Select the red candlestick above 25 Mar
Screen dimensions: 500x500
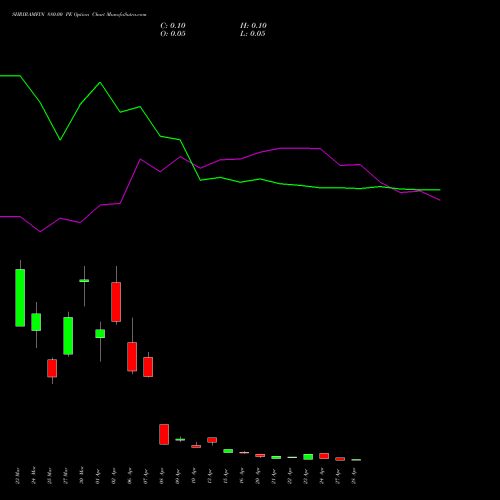coord(52,368)
